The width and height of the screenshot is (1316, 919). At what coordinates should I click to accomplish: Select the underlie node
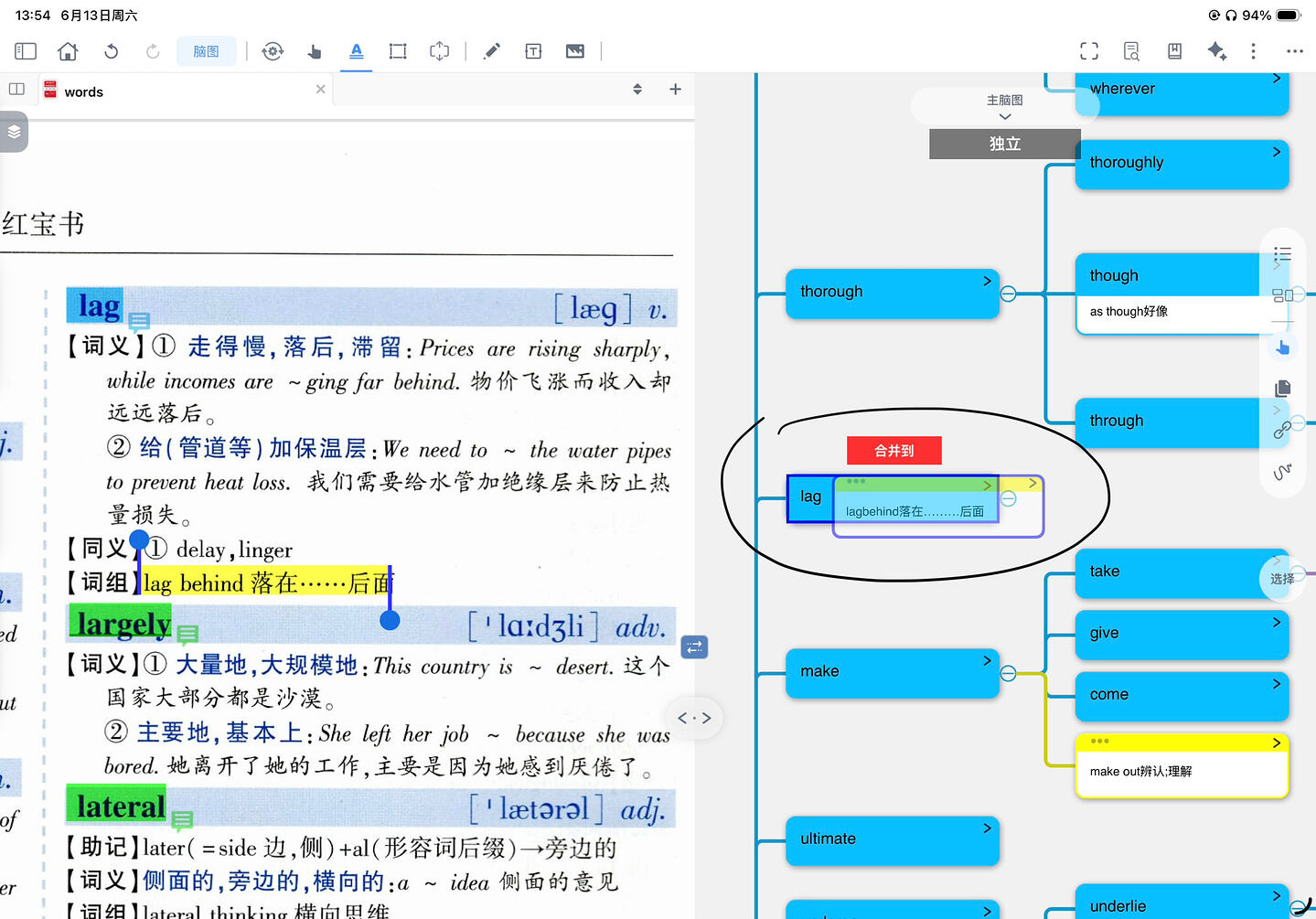click(x=1182, y=903)
